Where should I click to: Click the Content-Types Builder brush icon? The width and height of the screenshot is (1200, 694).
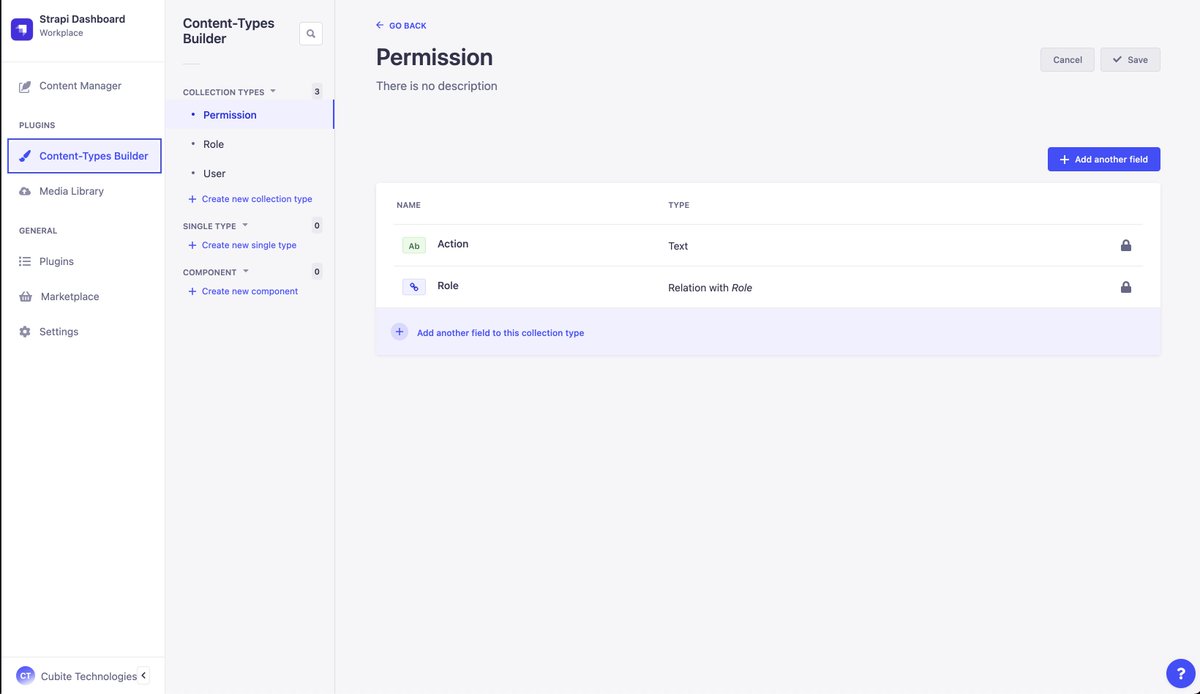pos(25,156)
